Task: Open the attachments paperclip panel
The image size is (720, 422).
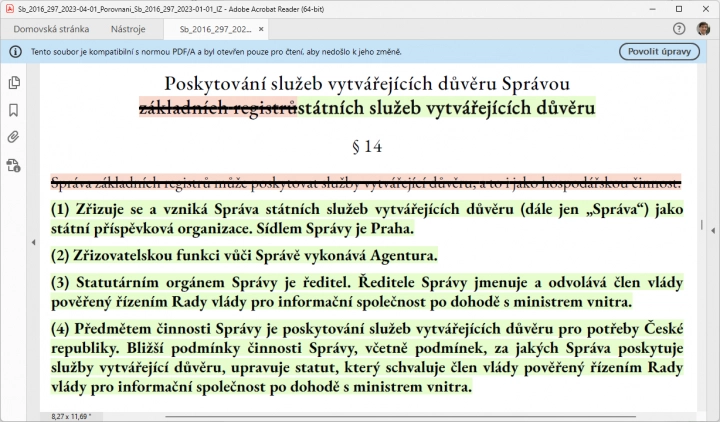Action: coord(14,137)
